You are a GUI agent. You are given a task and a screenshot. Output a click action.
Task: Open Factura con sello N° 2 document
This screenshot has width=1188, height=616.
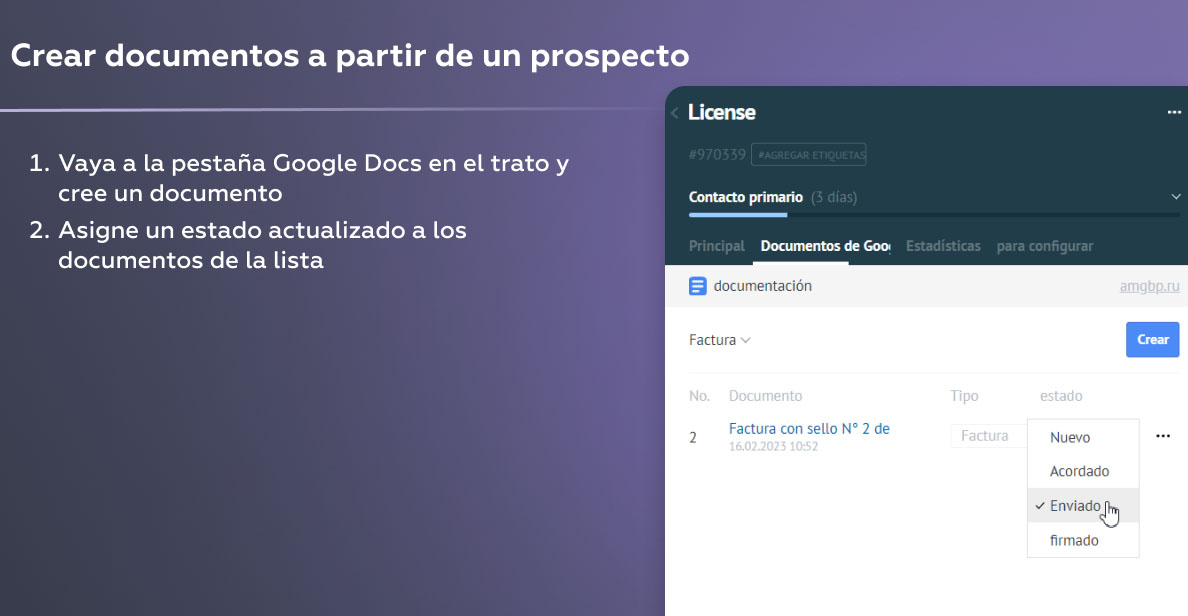coord(809,429)
